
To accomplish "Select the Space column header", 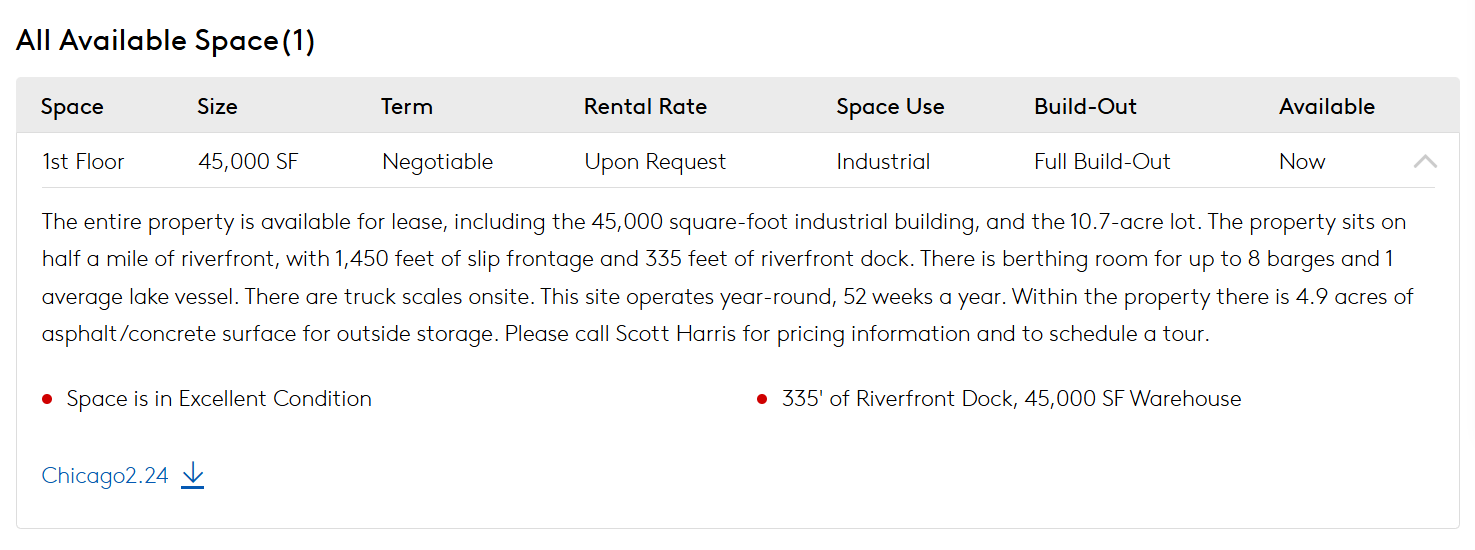I will pyautogui.click(x=72, y=106).
